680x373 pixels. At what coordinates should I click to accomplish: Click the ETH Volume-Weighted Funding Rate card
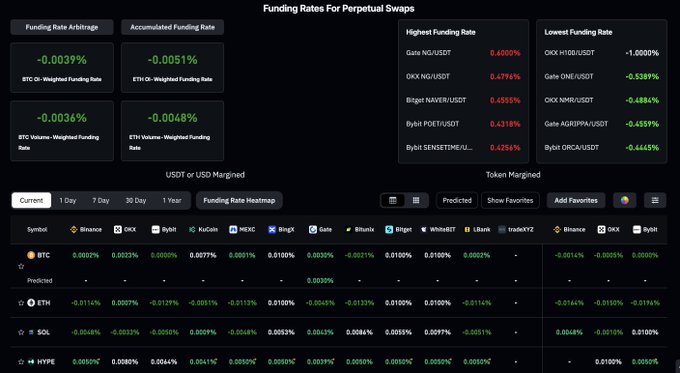[173, 131]
